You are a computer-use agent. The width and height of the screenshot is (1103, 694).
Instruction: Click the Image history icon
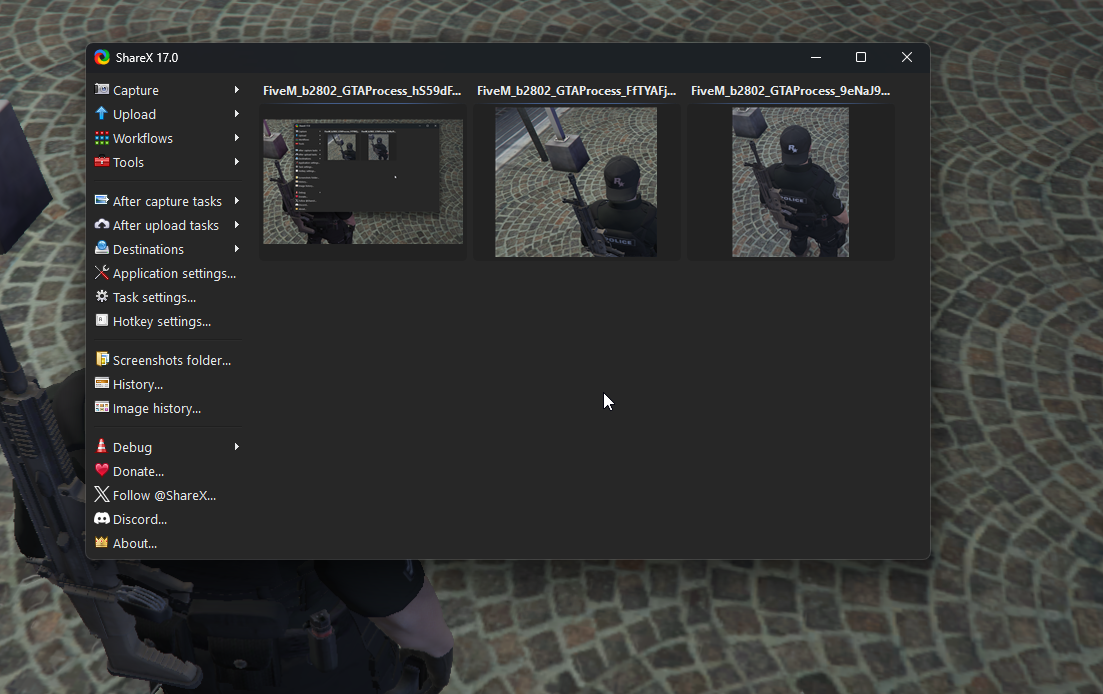pos(102,407)
